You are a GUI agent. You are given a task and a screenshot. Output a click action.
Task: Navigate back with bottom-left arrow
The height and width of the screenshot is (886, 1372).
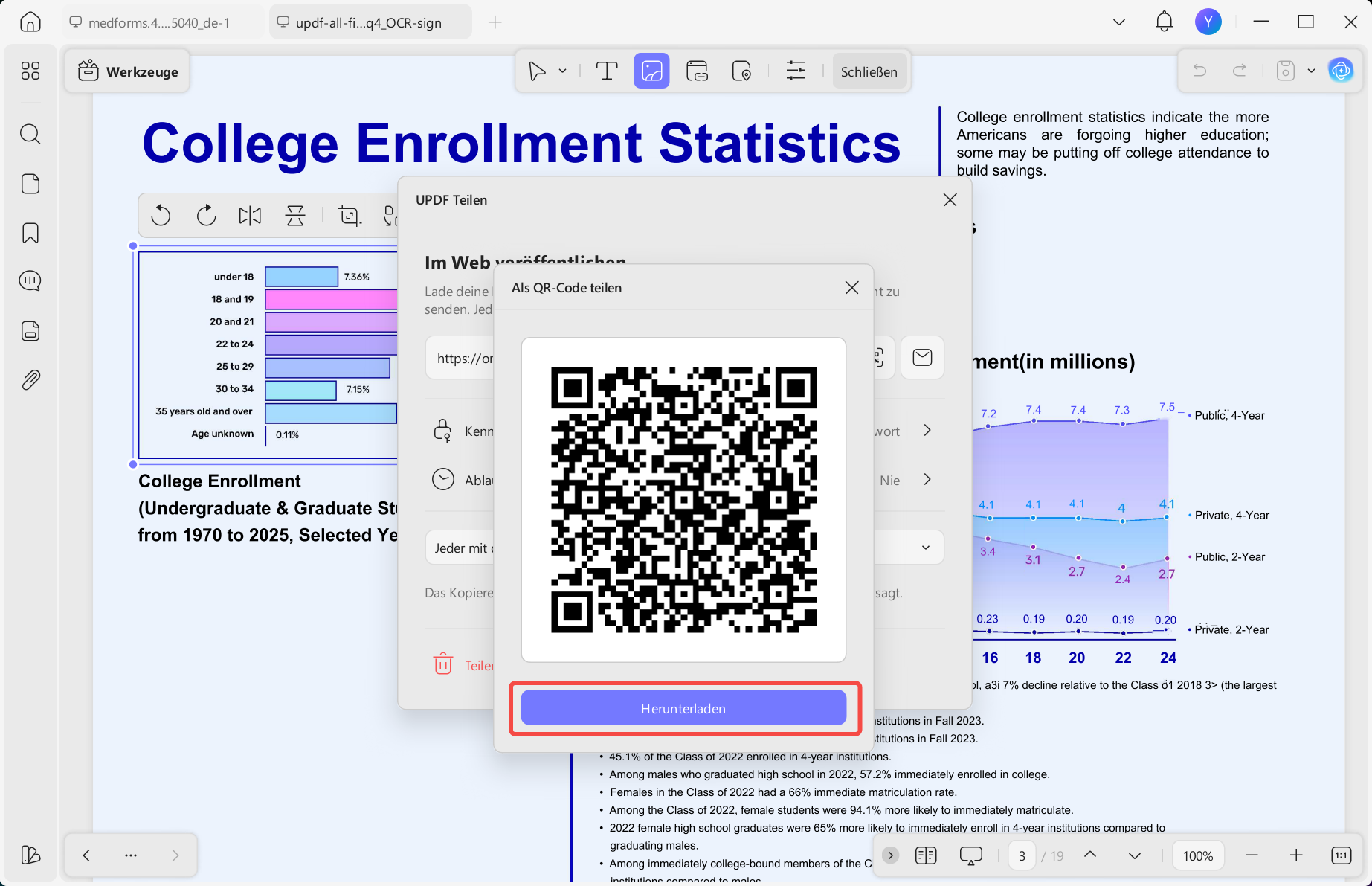pos(86,855)
